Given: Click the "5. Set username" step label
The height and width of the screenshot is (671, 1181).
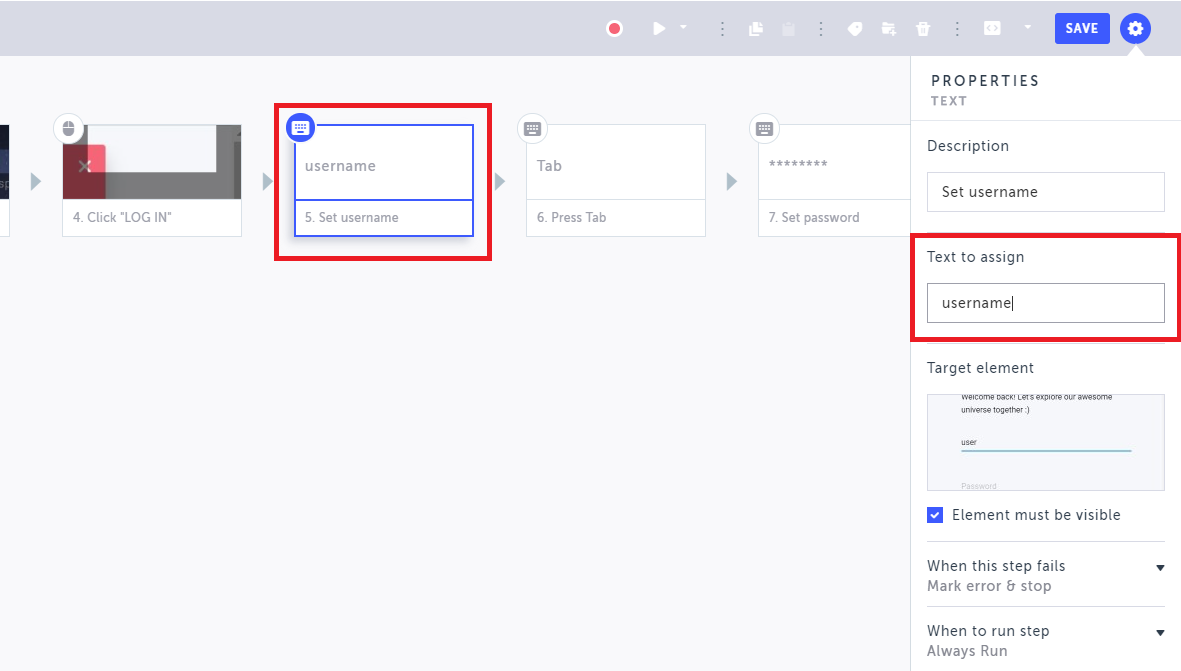Looking at the screenshot, I should pyautogui.click(x=352, y=218).
